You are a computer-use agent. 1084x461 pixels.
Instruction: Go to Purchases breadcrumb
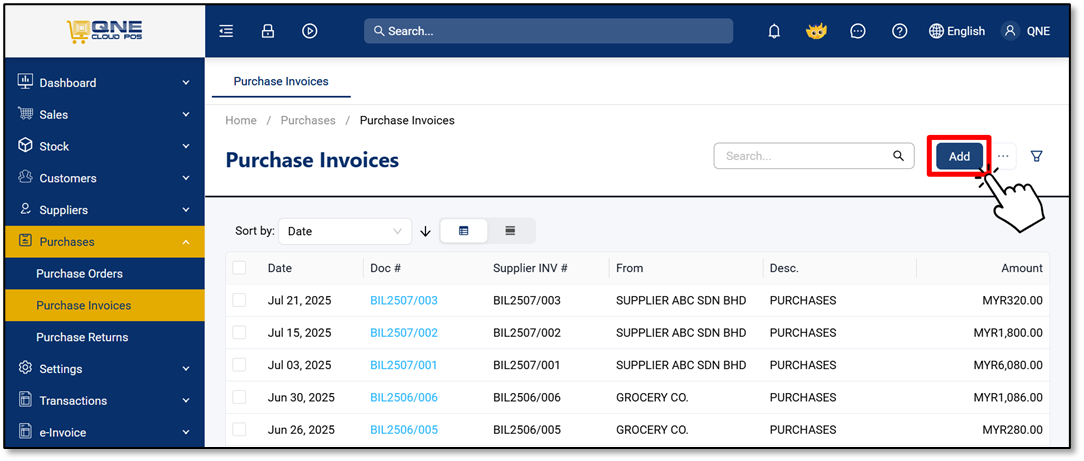308,120
